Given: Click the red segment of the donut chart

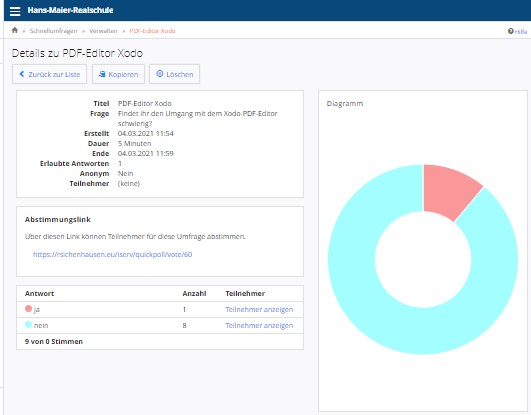Looking at the screenshot, I should [x=447, y=191].
